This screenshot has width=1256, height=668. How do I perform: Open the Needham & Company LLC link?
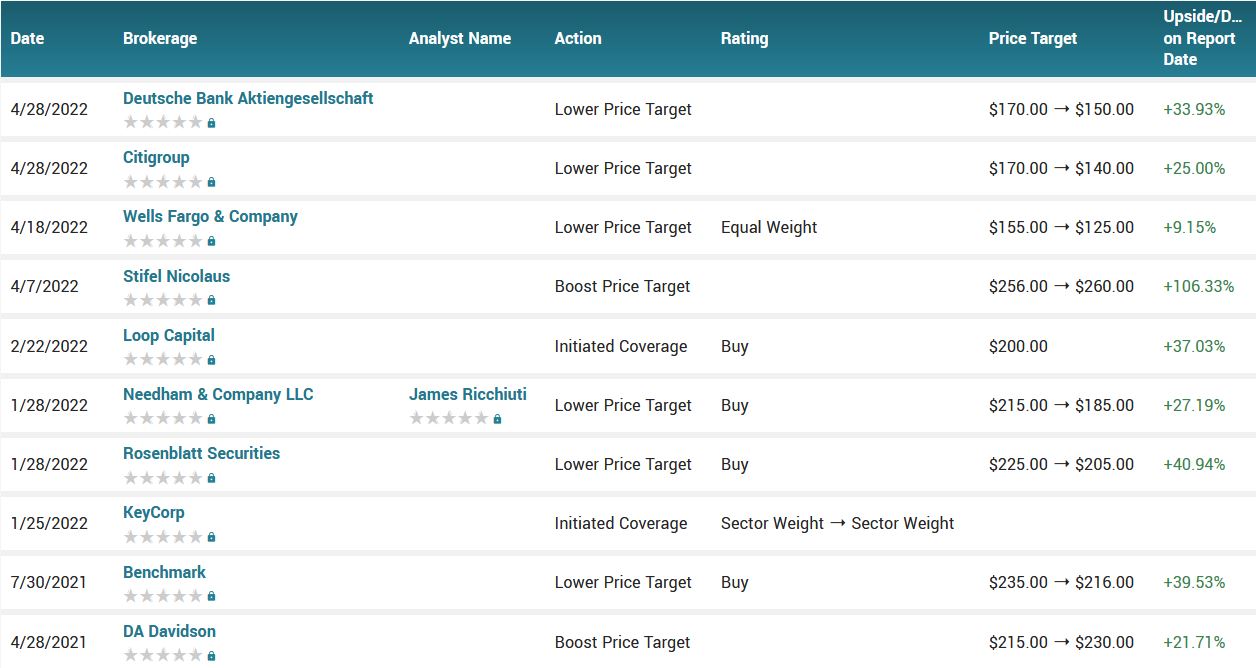pyautogui.click(x=218, y=394)
